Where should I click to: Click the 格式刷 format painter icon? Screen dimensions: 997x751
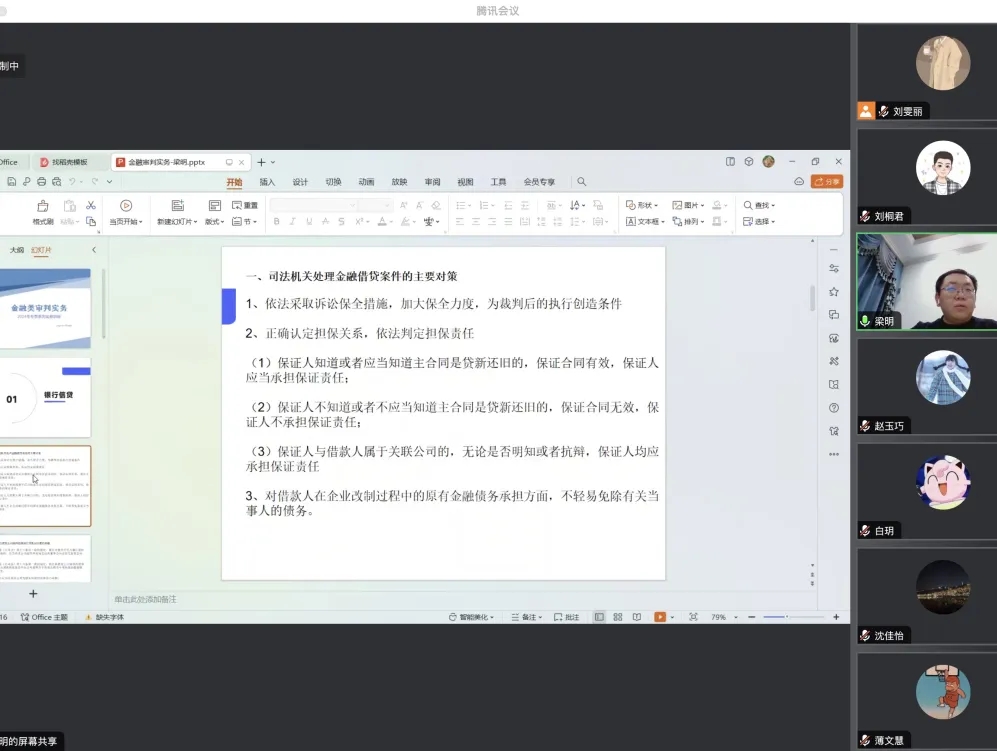point(43,206)
